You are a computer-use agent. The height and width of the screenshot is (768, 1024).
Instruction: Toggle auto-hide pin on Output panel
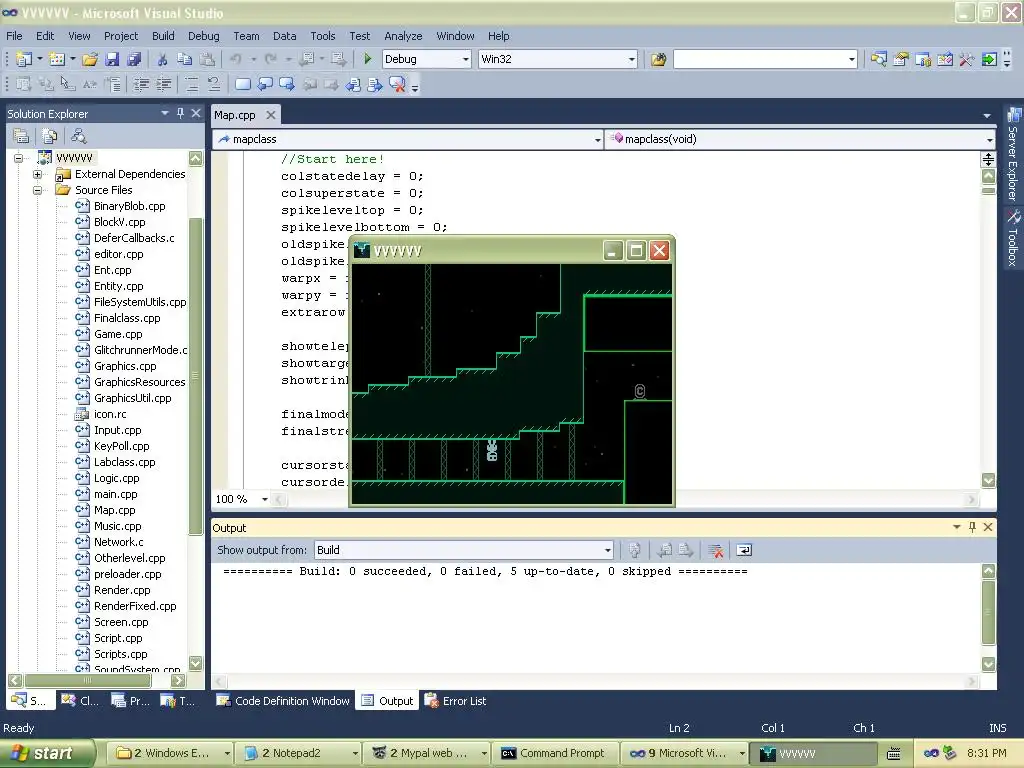pos(972,527)
